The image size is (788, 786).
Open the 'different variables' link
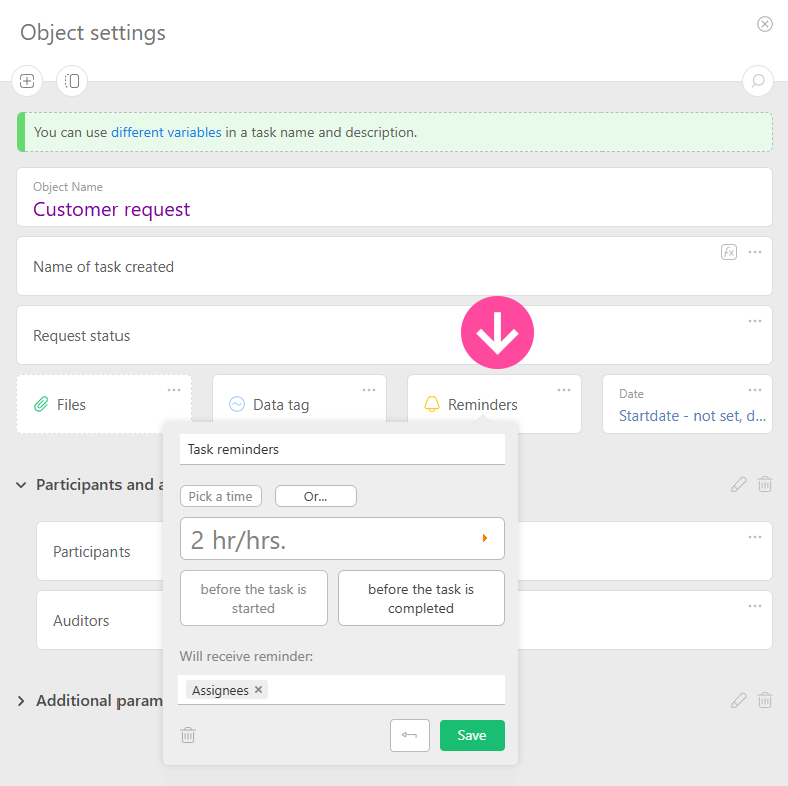coord(166,132)
